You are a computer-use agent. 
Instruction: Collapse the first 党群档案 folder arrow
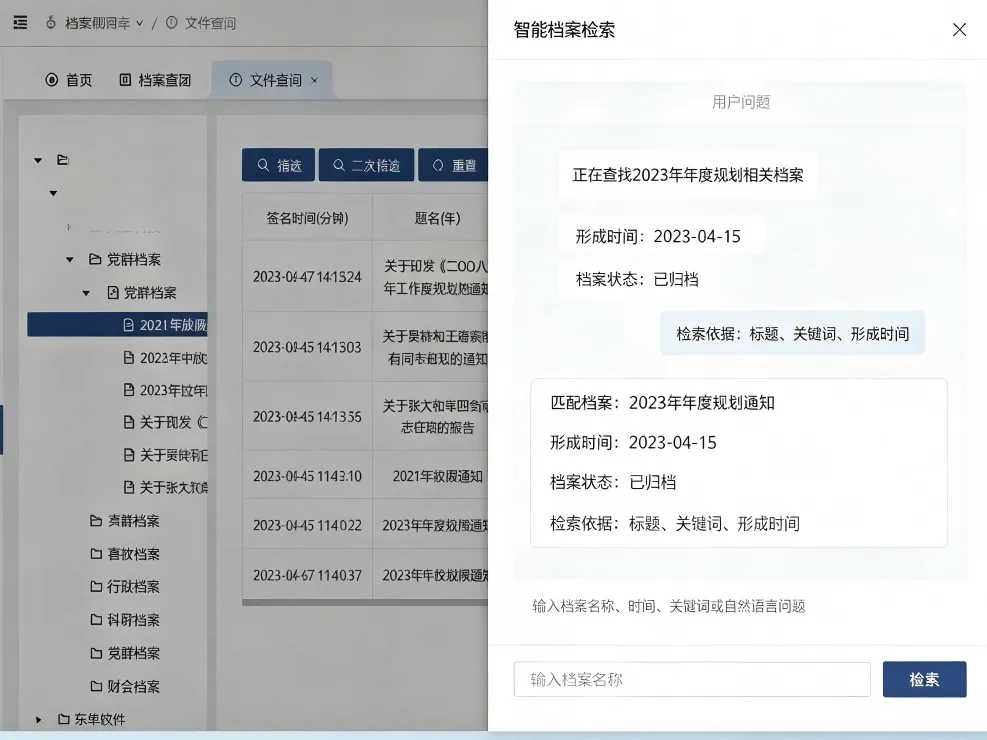pos(70,259)
